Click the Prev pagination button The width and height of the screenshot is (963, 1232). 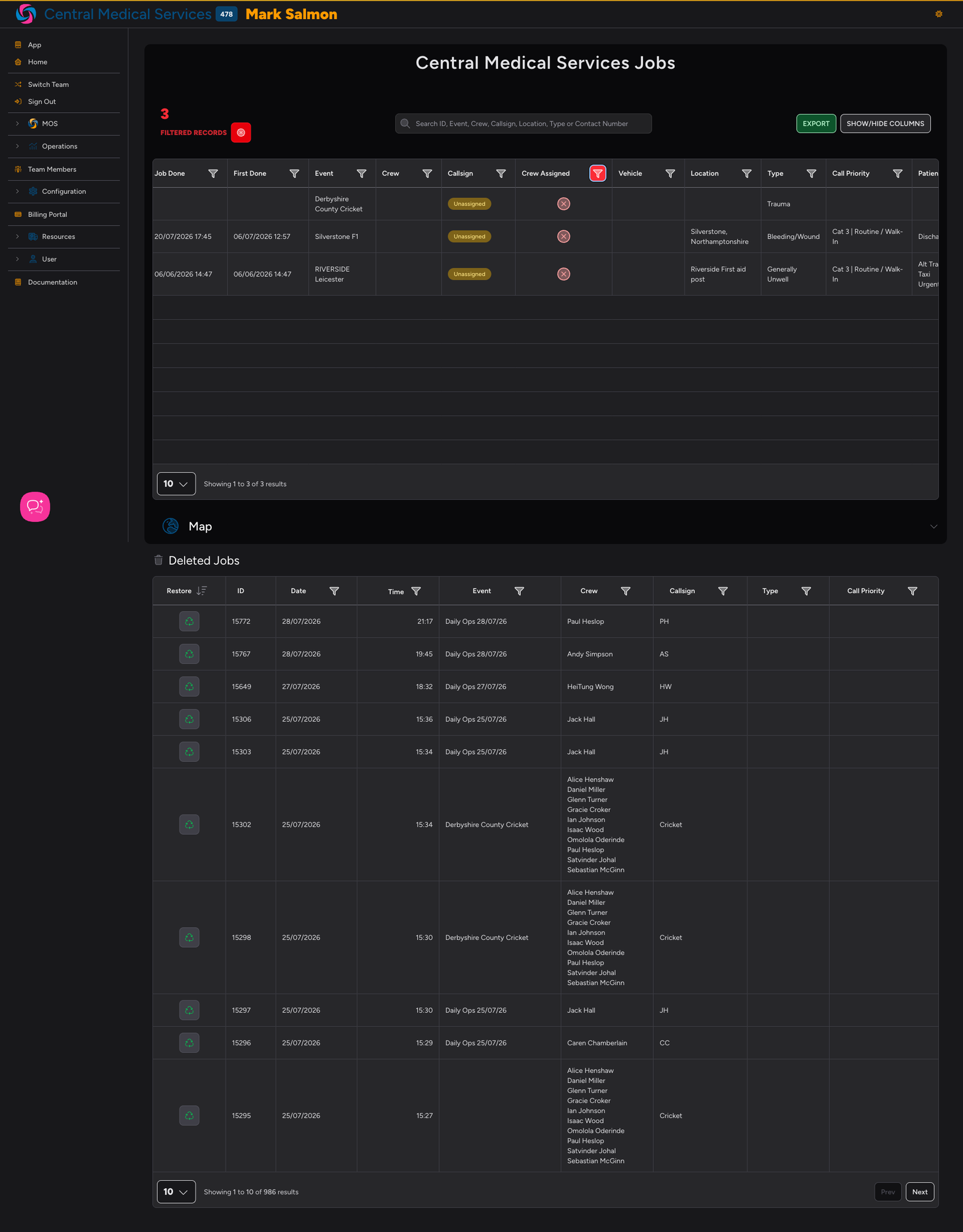tap(887, 1191)
